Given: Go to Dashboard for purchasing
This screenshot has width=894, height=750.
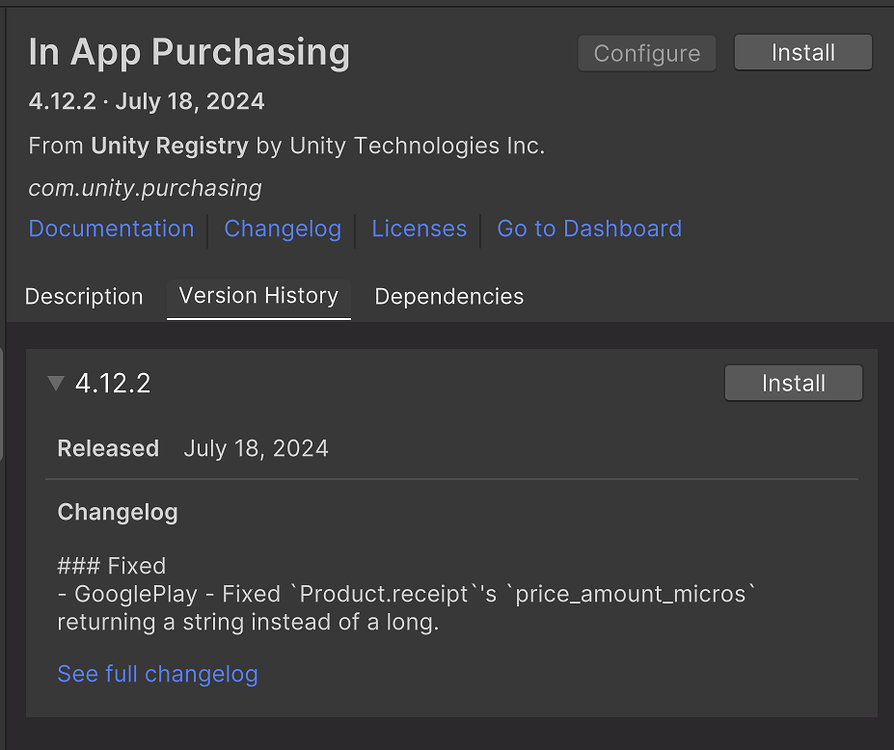Looking at the screenshot, I should [589, 229].
